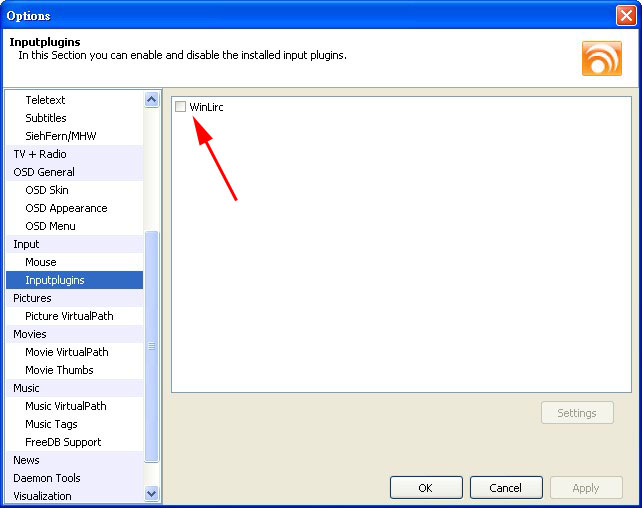Select Music Tags in the tree
Image resolution: width=642 pixels, height=508 pixels.
point(51,424)
